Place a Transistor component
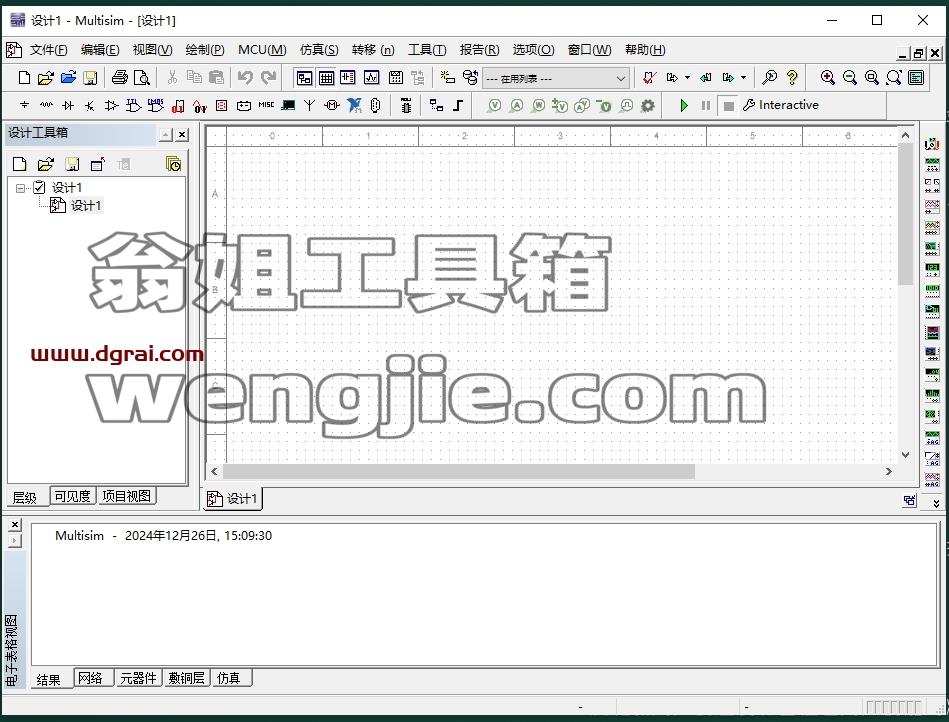The image size is (949, 722). 90,105
